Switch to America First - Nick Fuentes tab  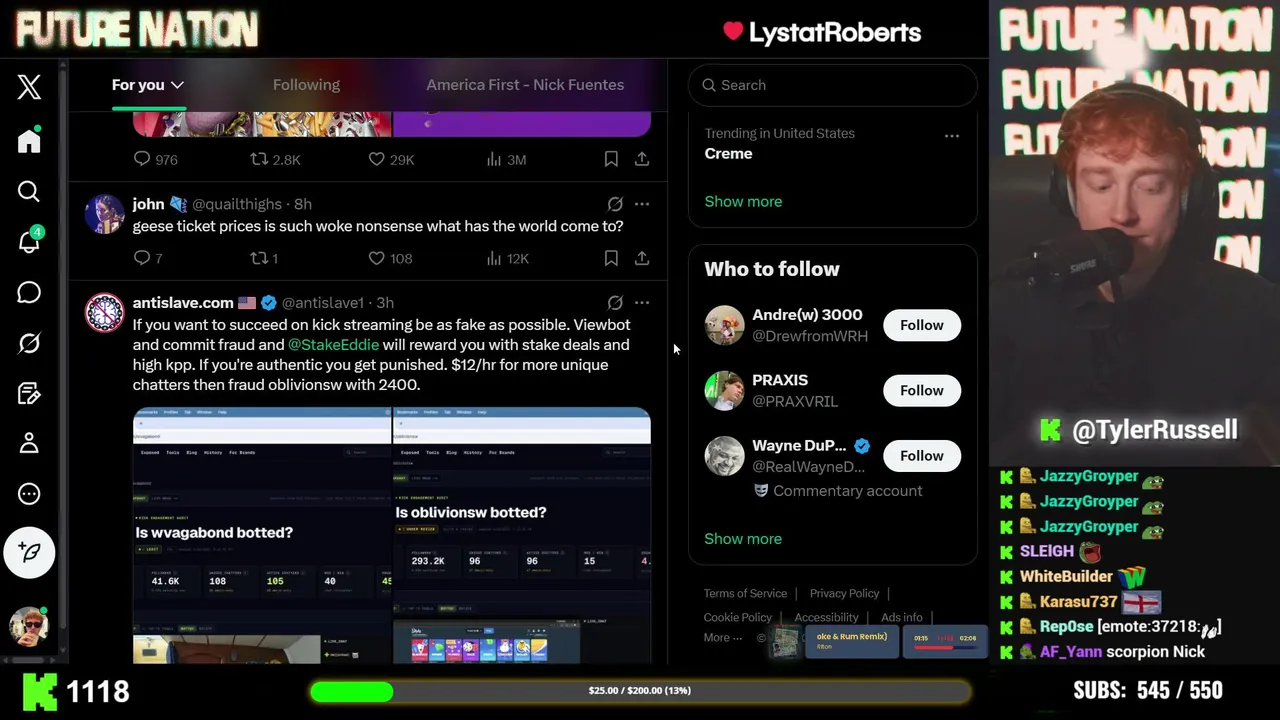click(x=525, y=85)
